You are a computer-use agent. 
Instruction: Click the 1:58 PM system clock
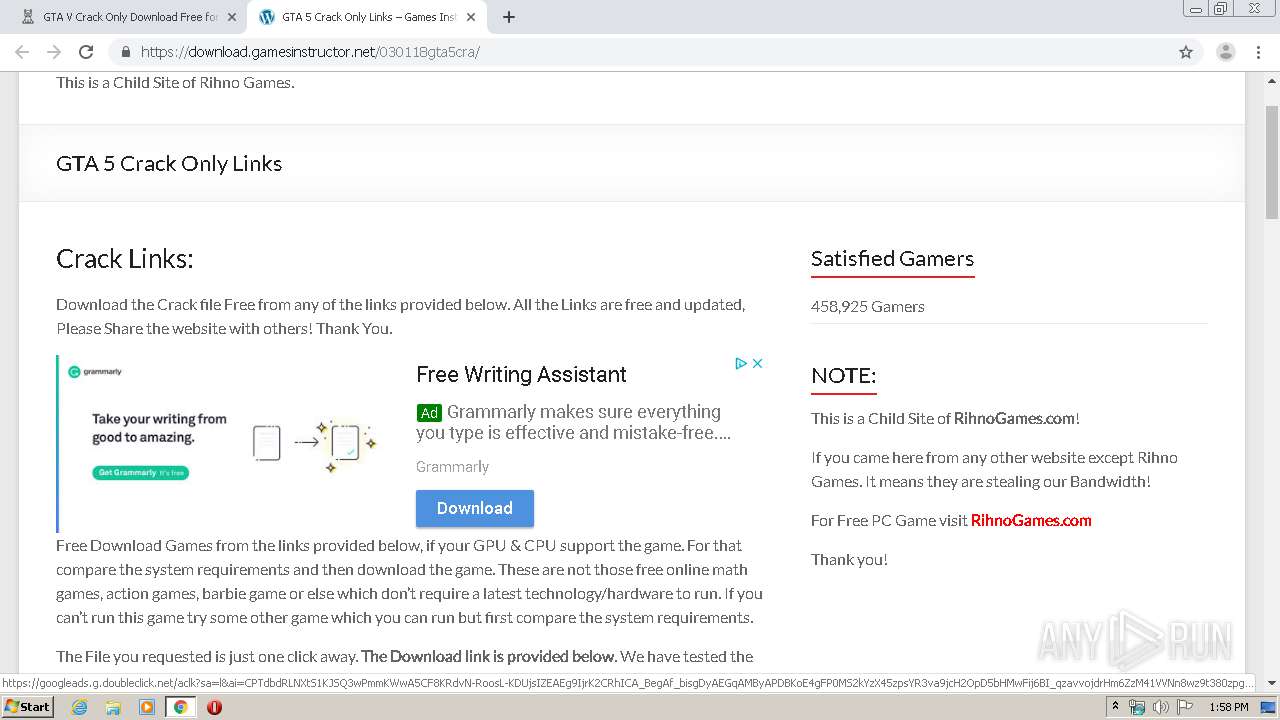1228,707
